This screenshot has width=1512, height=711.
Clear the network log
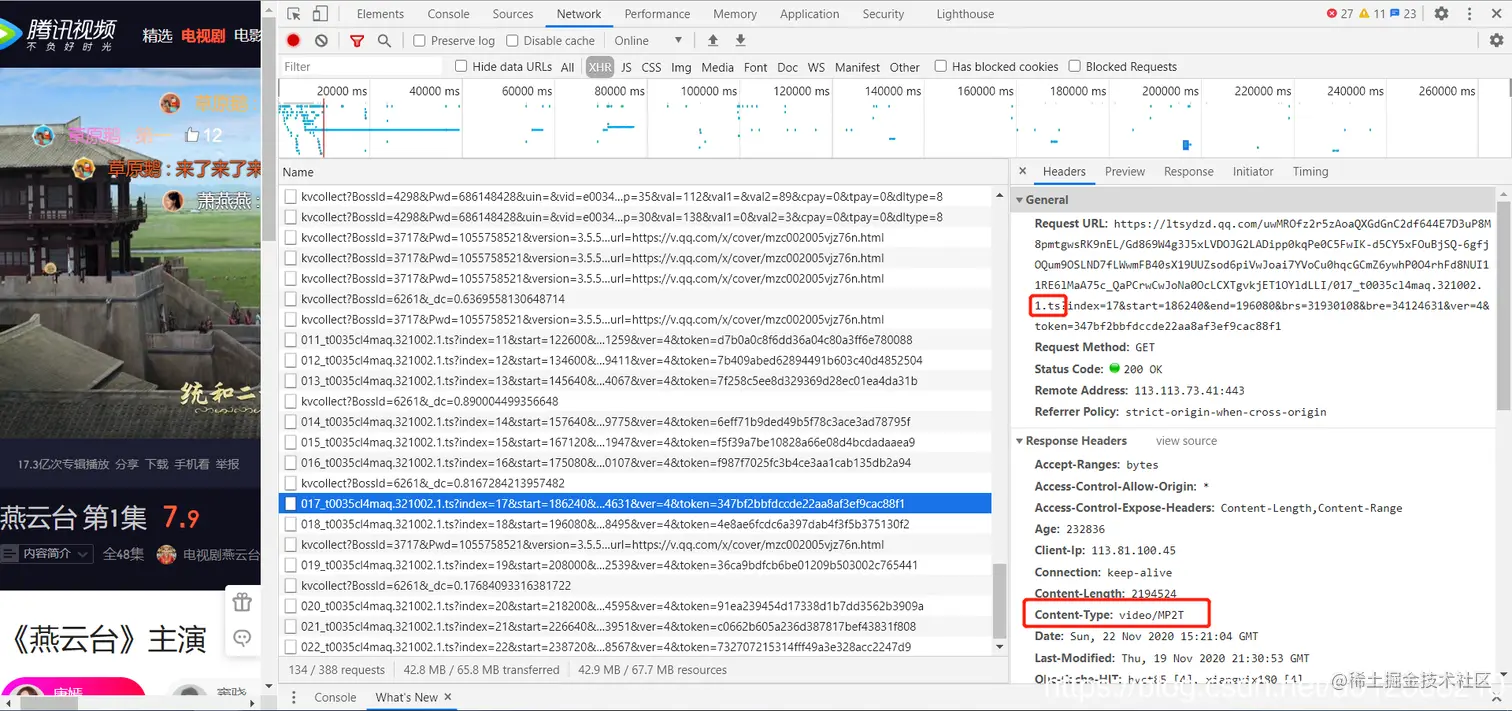321,40
